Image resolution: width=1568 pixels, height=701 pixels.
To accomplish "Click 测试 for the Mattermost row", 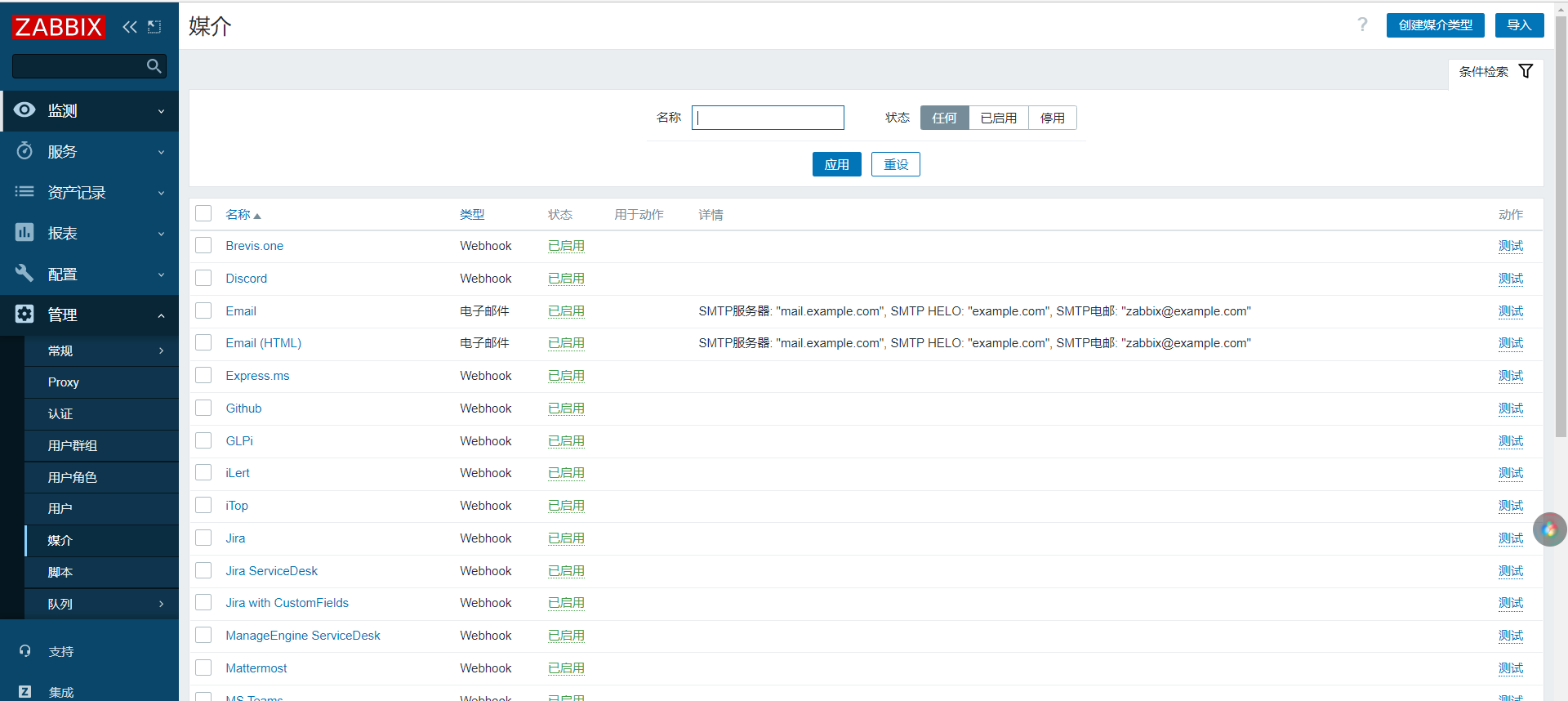I will coord(1510,668).
